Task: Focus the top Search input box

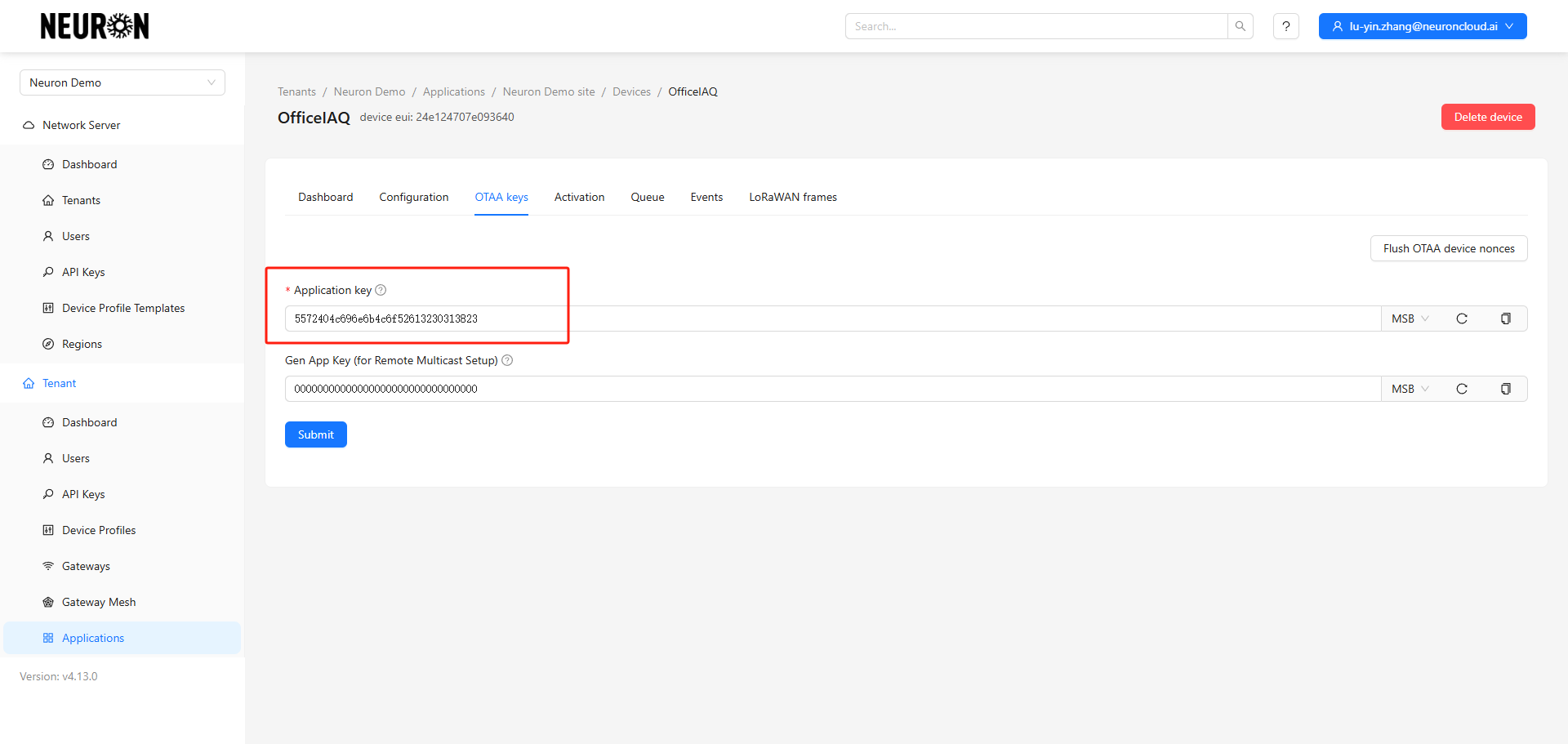Action: coord(1036,26)
